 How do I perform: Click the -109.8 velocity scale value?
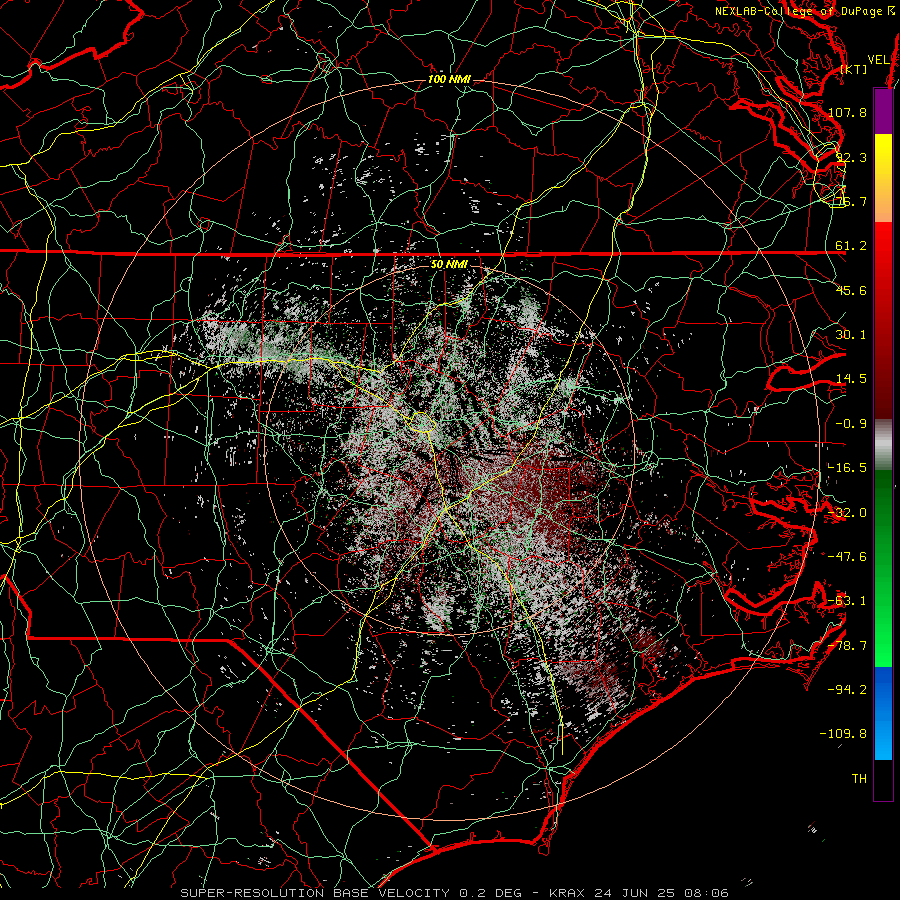(x=844, y=734)
